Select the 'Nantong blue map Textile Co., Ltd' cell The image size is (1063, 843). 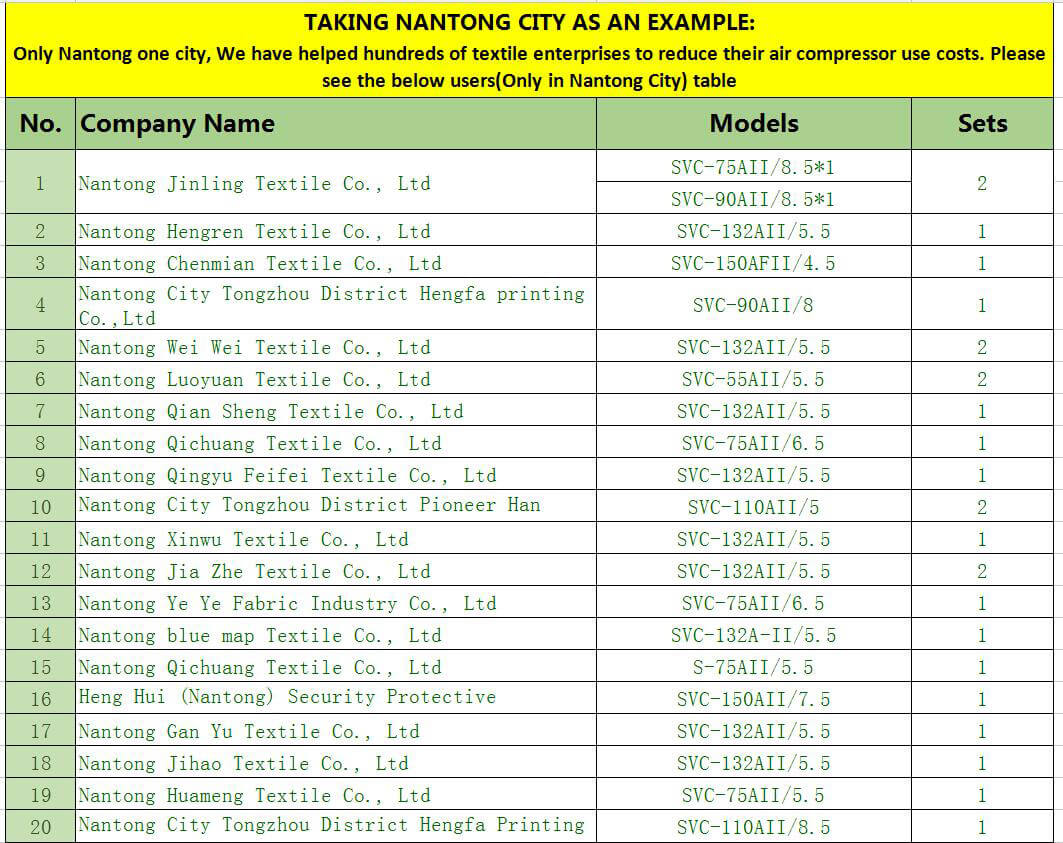[336, 633]
